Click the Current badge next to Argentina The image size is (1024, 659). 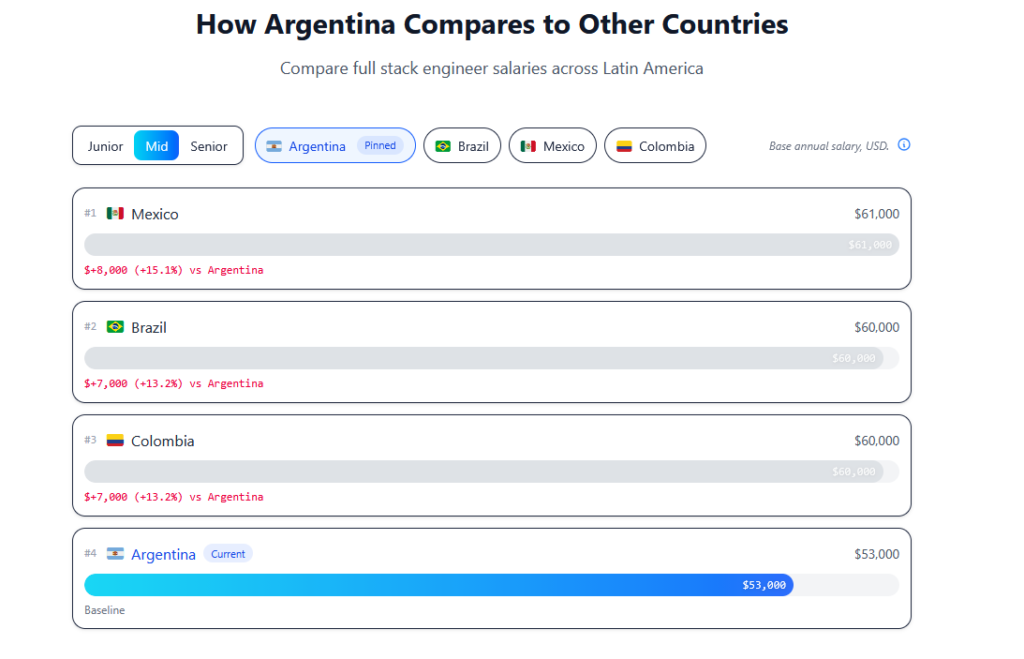click(228, 554)
